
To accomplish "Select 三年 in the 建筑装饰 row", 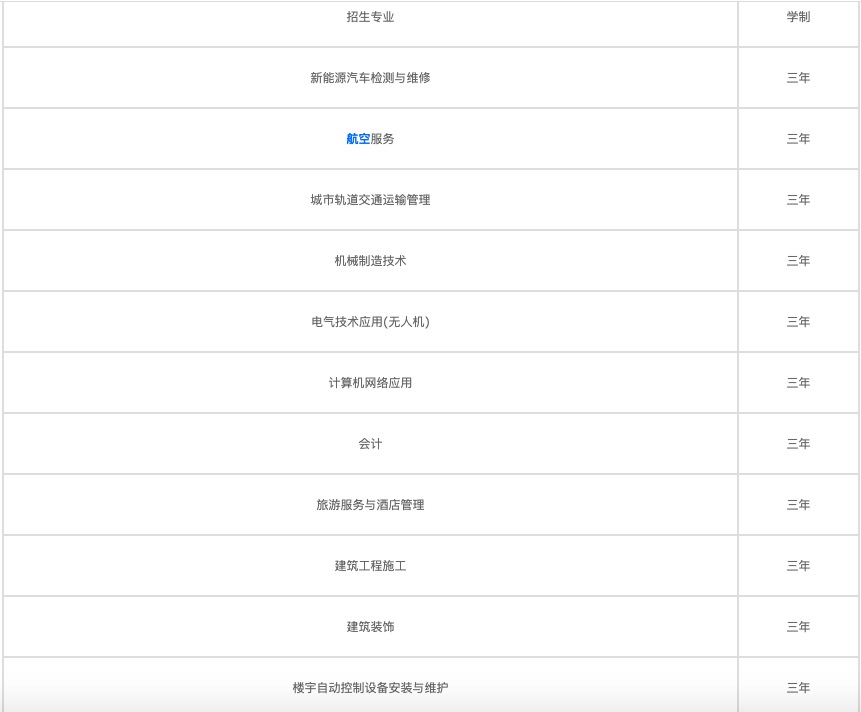I will [798, 626].
